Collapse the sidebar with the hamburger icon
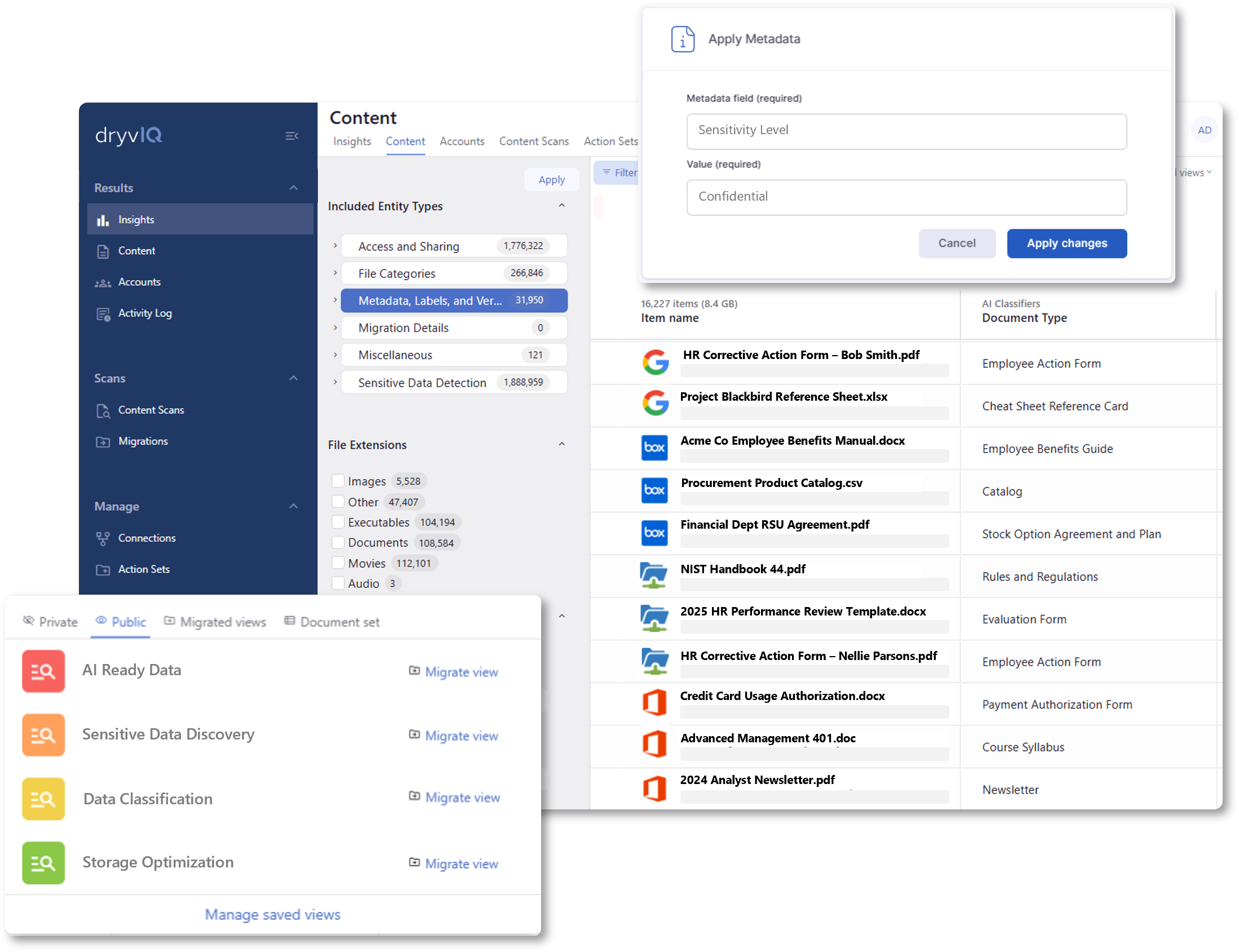The image size is (1239, 952). (291, 136)
